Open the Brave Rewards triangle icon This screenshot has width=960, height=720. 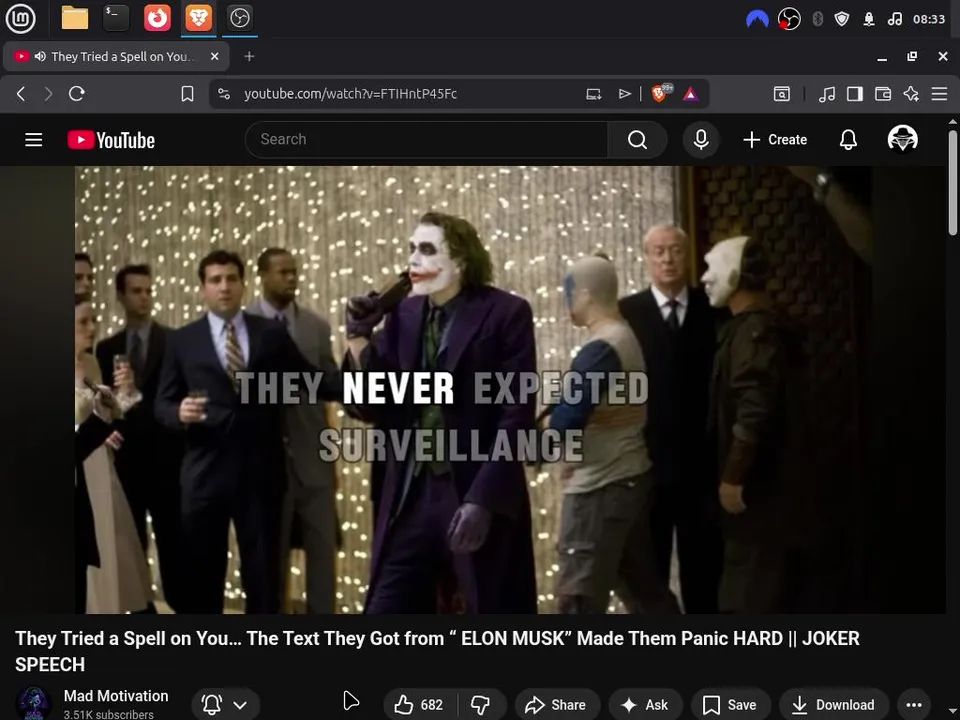pos(691,94)
